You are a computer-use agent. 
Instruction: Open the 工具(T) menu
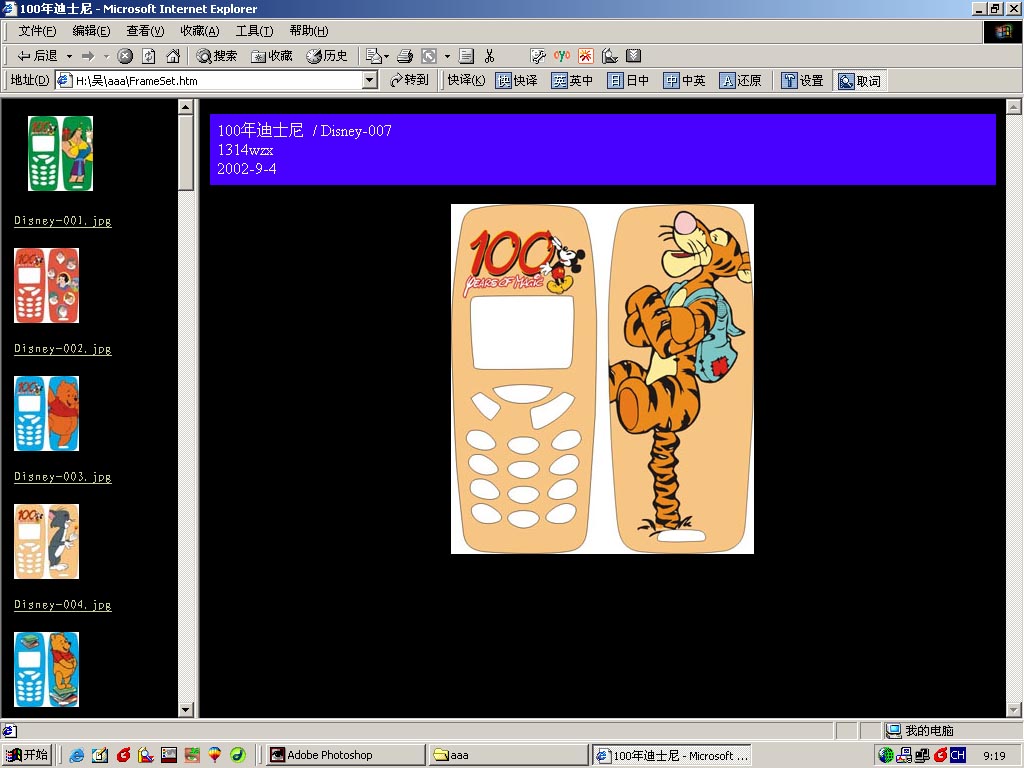pos(254,31)
